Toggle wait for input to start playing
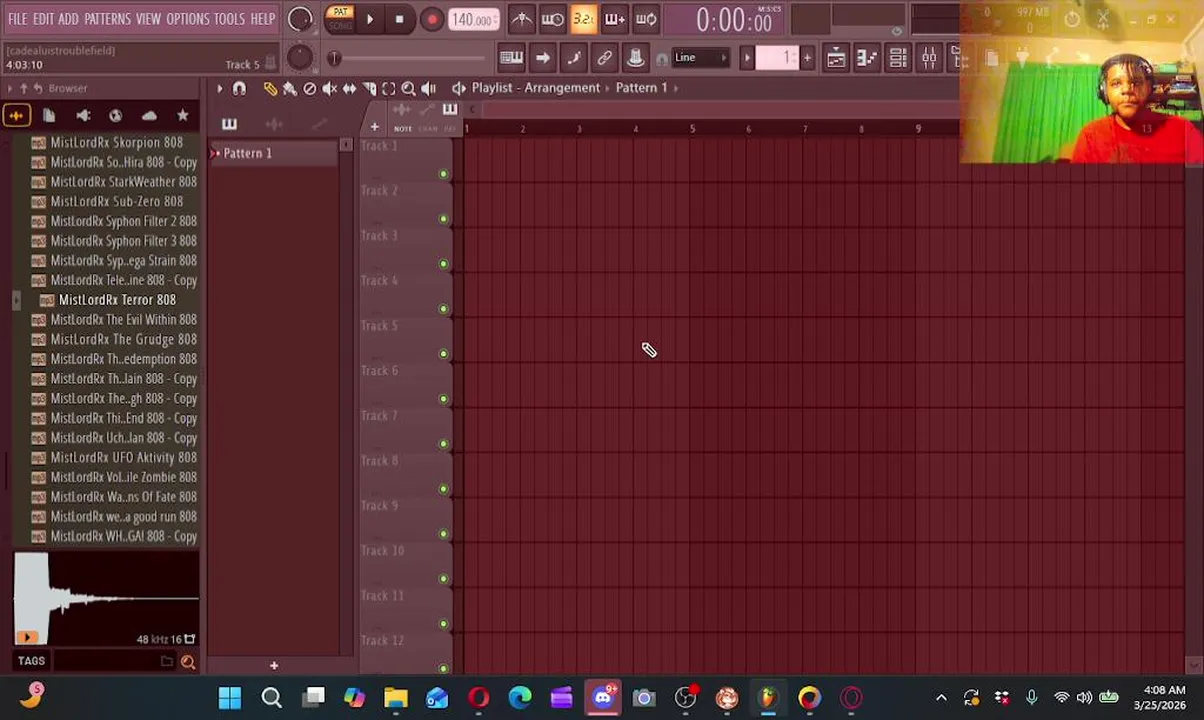 tap(553, 19)
